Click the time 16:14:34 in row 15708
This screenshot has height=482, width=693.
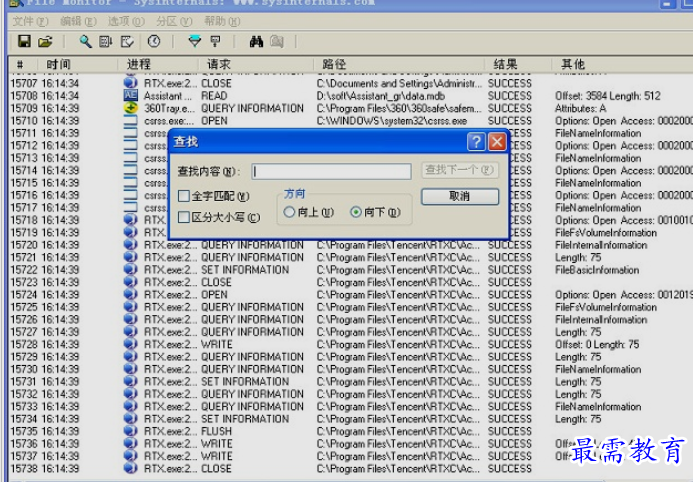click(60, 96)
